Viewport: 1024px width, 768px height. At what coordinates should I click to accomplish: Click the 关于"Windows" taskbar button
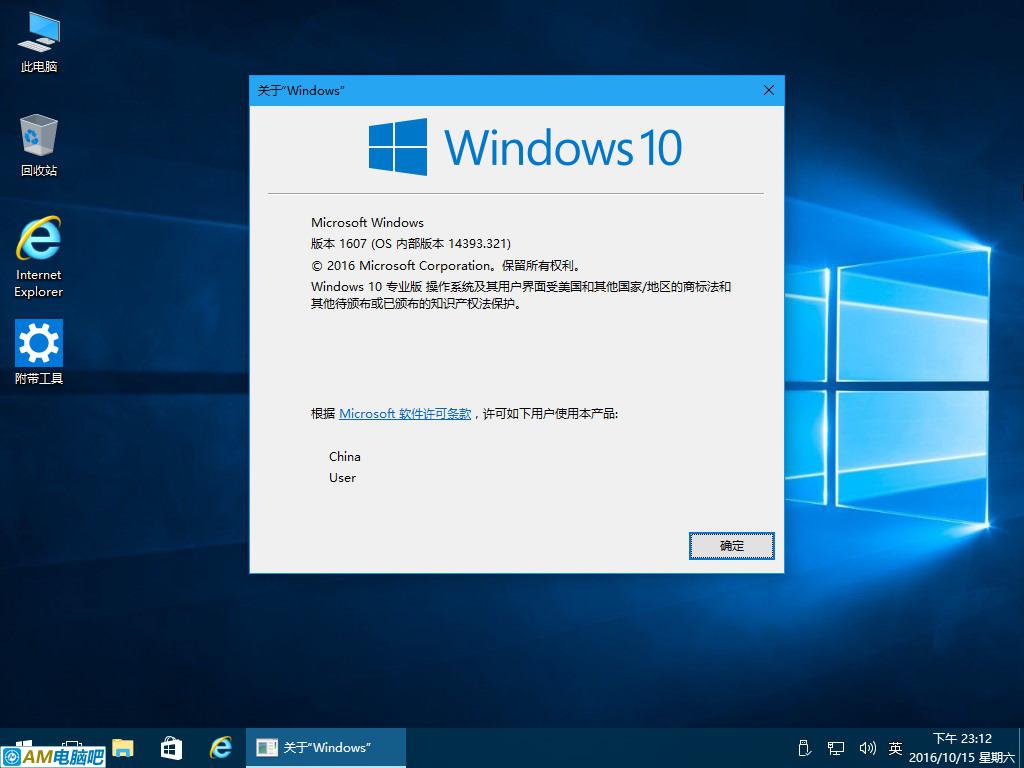(326, 748)
